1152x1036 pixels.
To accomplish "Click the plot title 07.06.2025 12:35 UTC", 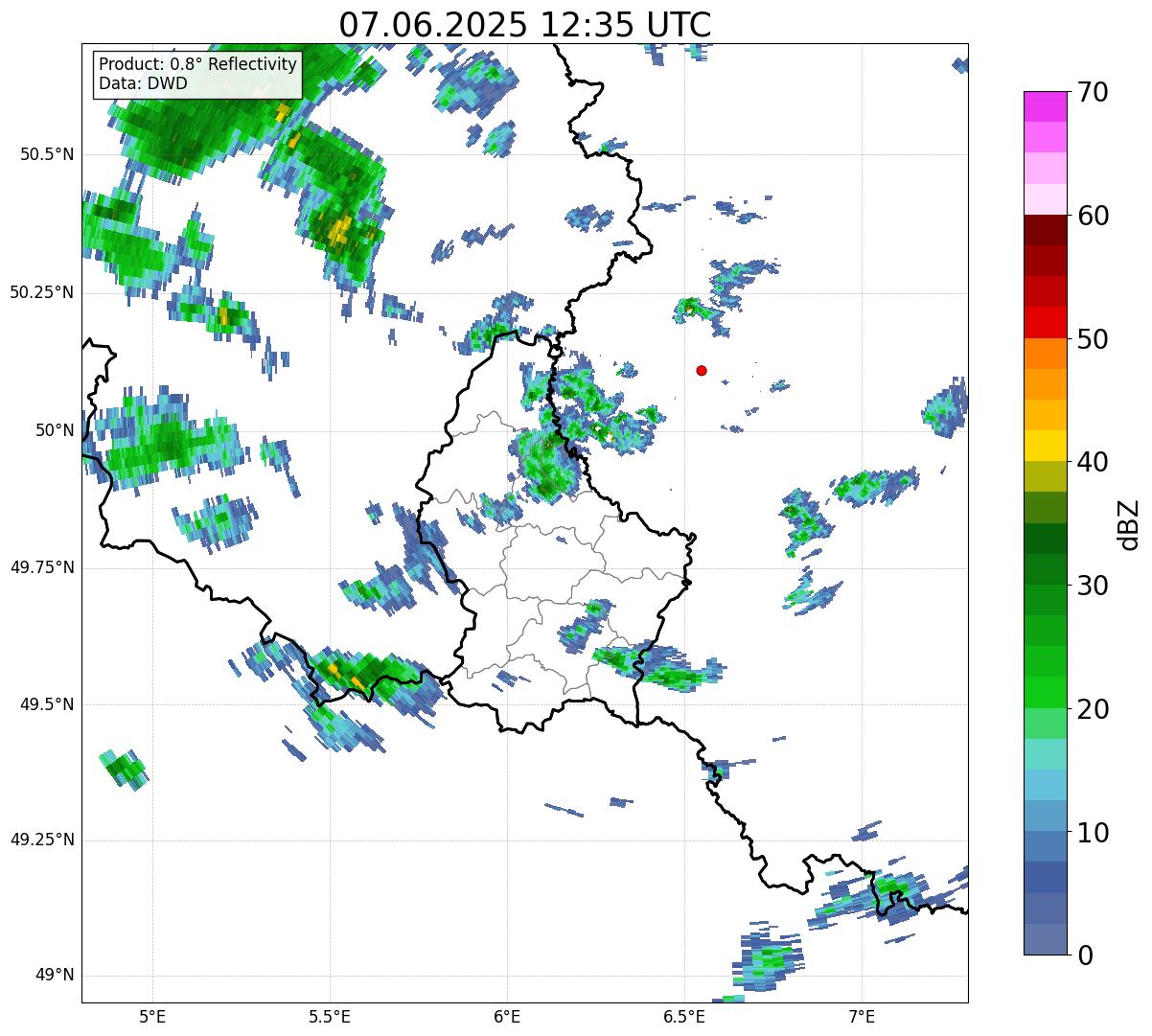I will coord(525,25).
